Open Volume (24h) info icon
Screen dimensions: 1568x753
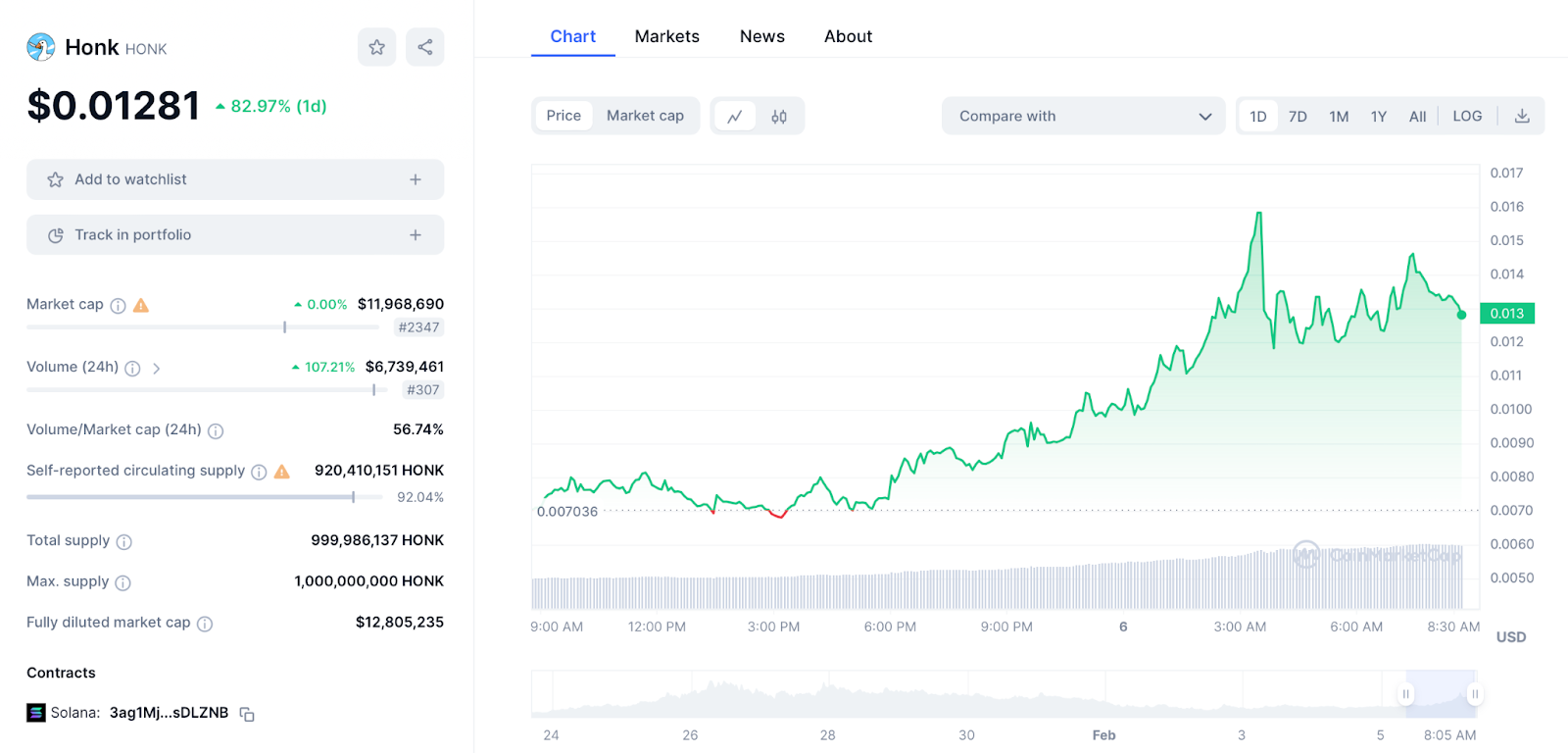click(x=132, y=369)
